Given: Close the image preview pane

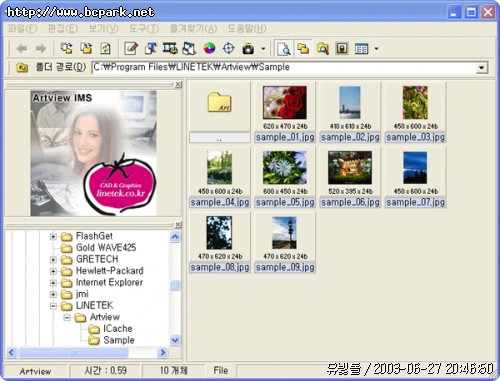Looking at the screenshot, I should point(178,85).
